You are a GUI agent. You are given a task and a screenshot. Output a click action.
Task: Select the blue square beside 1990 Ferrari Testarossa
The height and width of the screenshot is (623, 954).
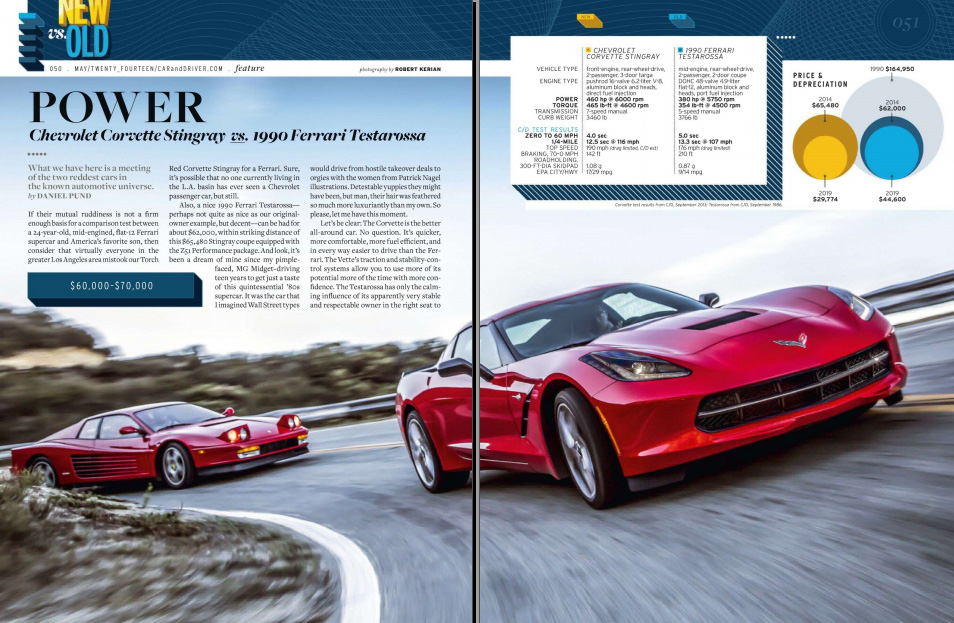(x=680, y=50)
